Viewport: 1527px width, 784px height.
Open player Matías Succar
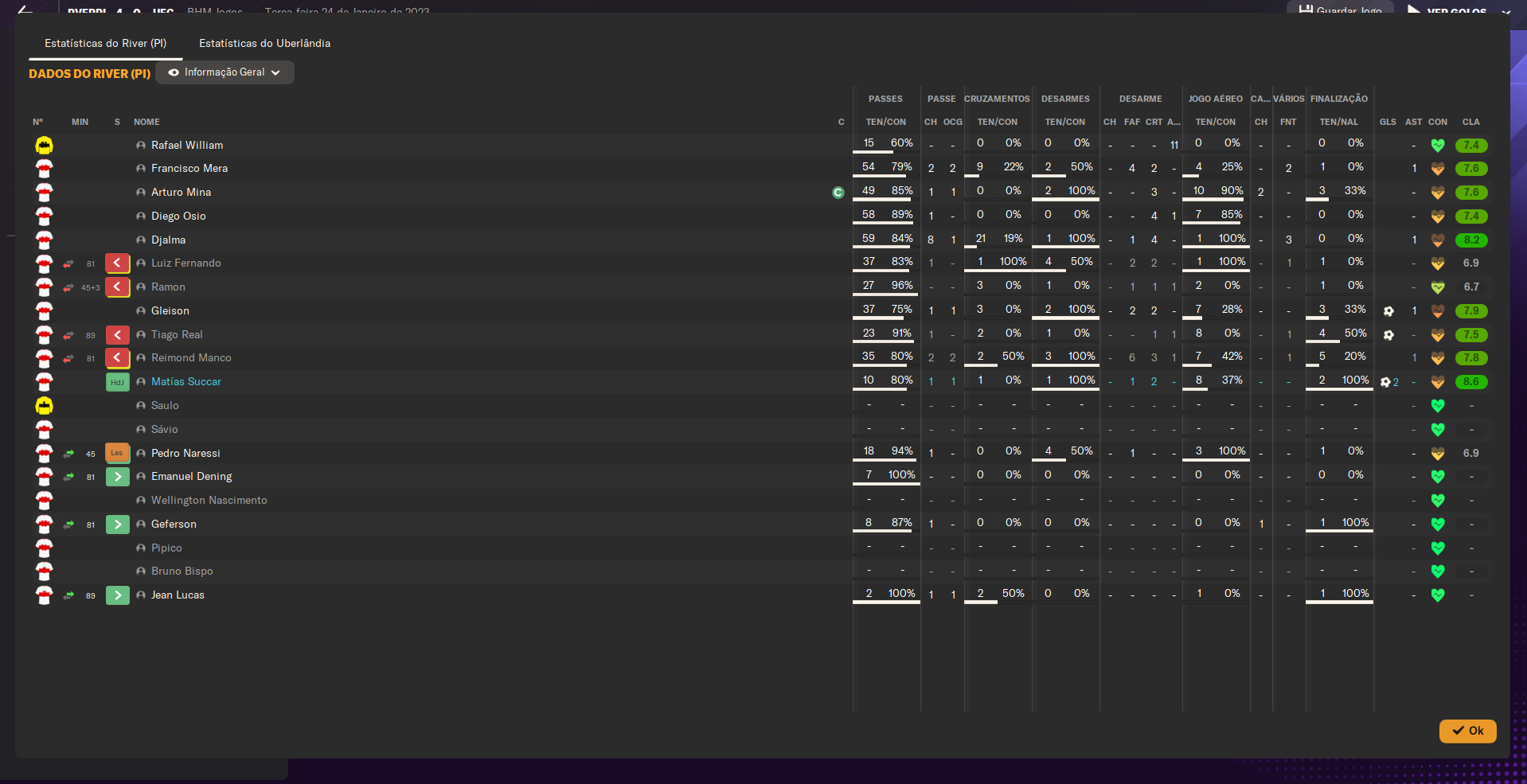[186, 381]
